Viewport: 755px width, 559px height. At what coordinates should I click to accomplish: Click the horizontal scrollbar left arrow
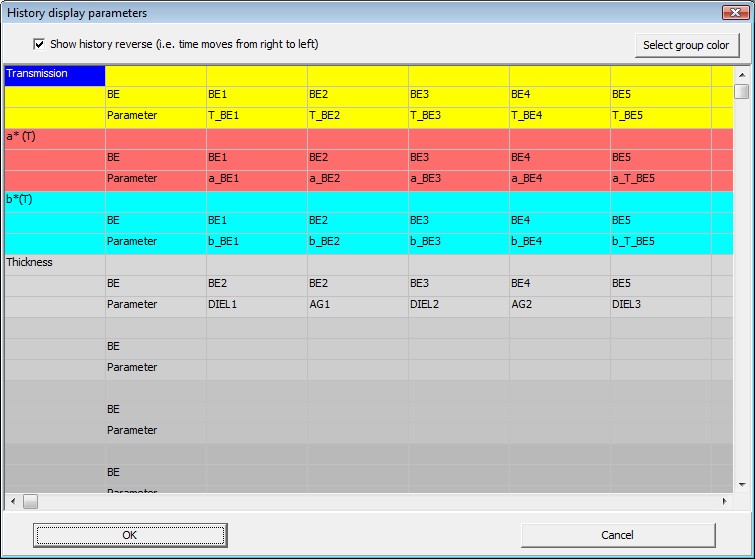click(x=12, y=501)
